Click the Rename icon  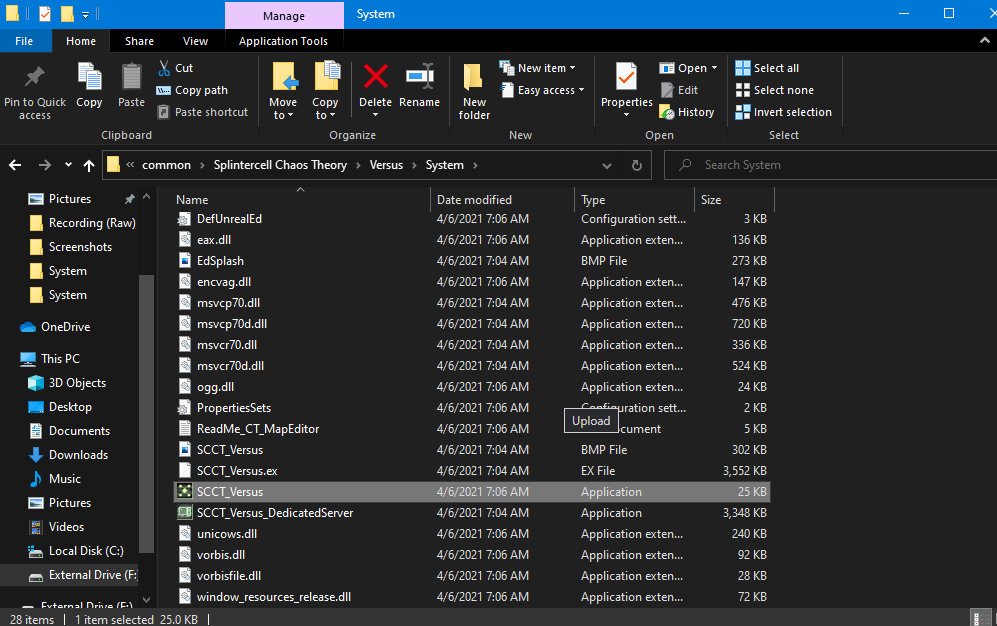click(x=420, y=76)
